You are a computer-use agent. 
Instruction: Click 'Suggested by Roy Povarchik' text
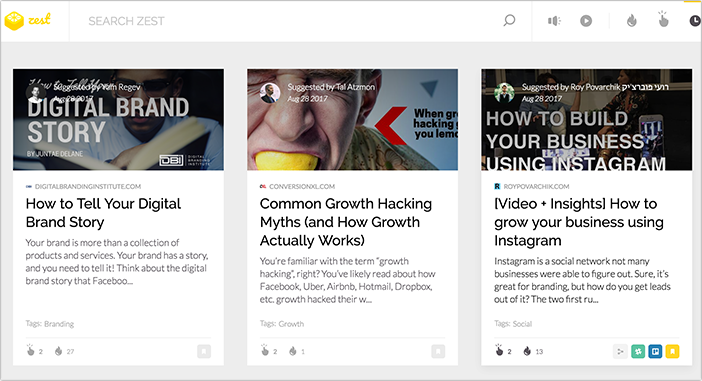pos(595,87)
